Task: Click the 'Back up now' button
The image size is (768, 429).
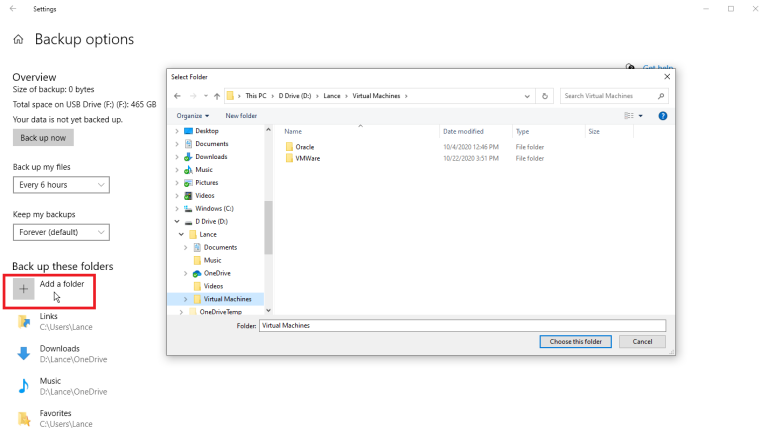Action: coord(43,138)
